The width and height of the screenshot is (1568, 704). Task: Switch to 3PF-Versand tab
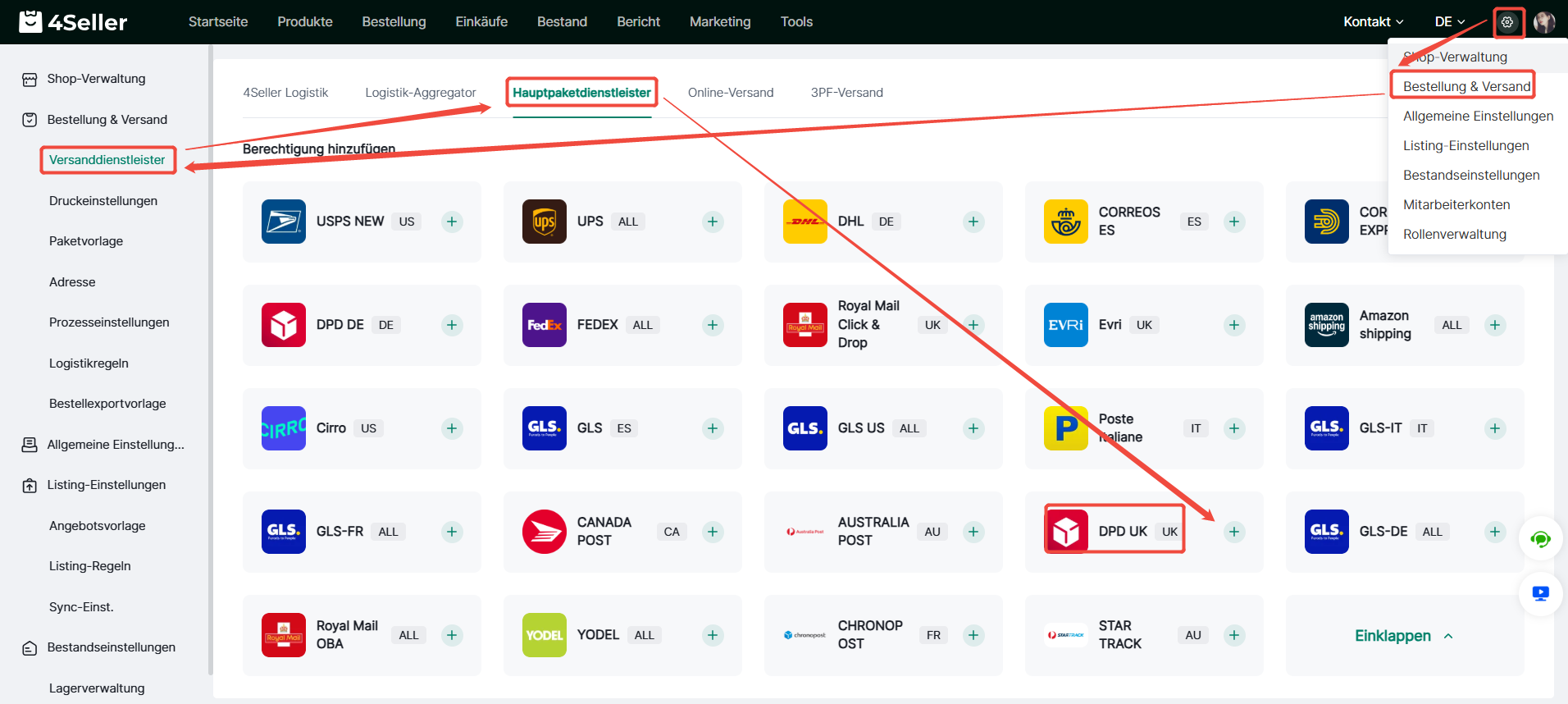[847, 93]
